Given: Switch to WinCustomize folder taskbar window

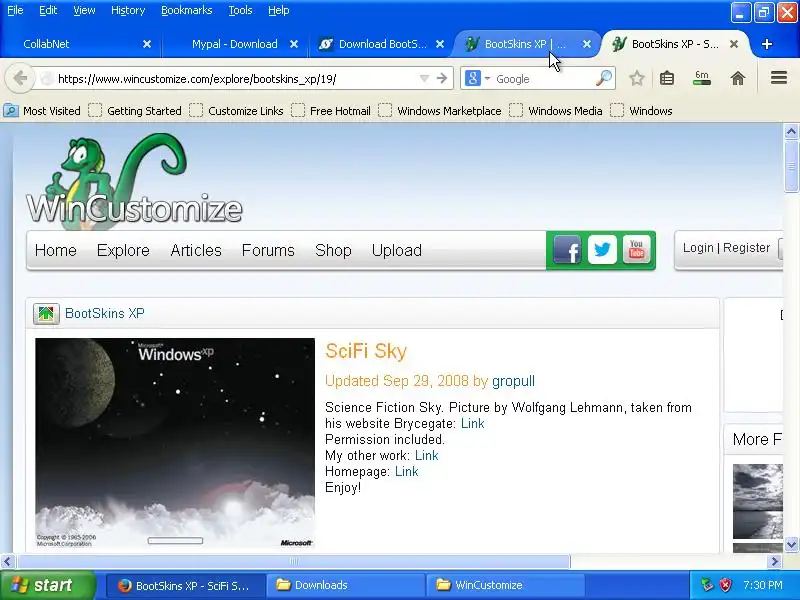Looking at the screenshot, I should coord(505,585).
